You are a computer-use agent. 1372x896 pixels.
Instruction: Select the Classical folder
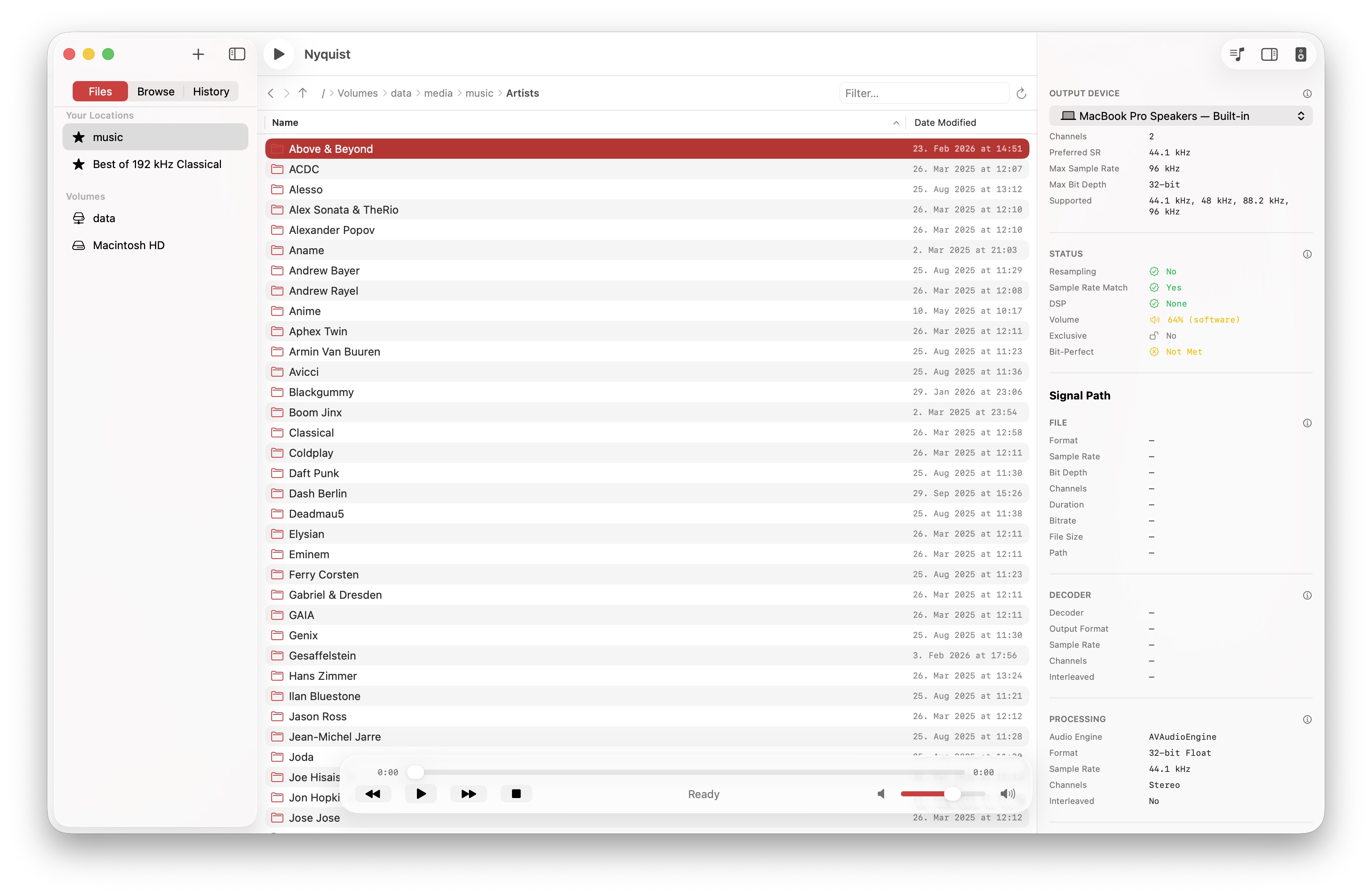click(x=647, y=433)
